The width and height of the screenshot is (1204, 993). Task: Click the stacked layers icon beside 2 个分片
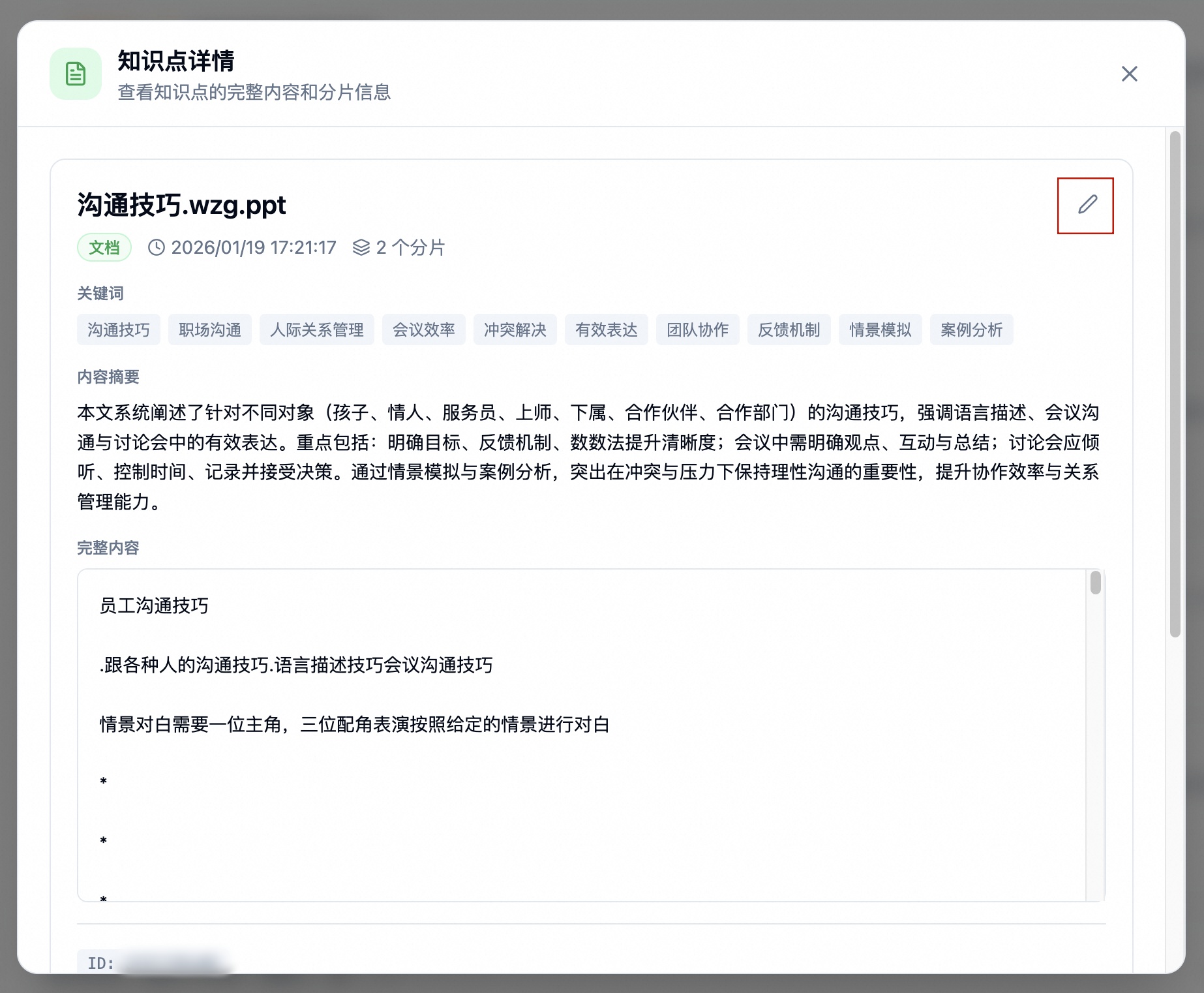coord(359,247)
